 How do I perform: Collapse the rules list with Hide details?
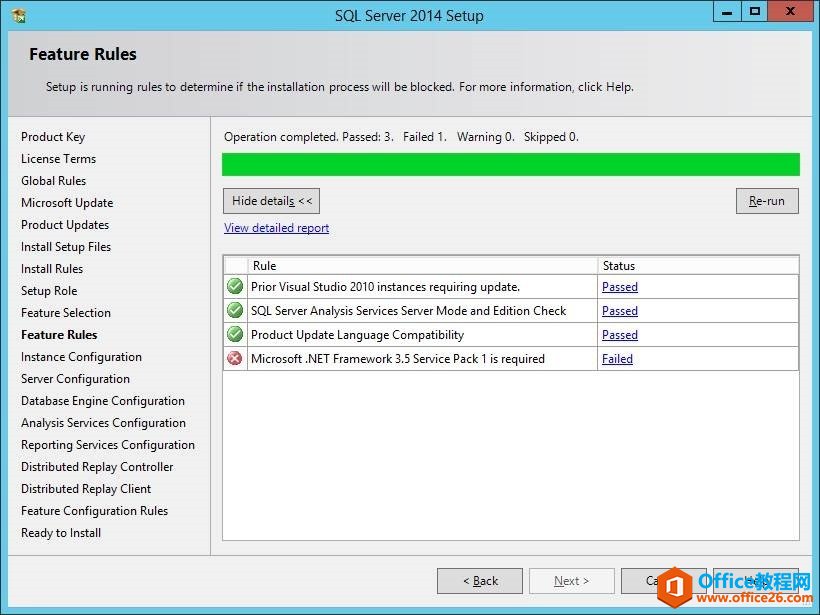(271, 201)
